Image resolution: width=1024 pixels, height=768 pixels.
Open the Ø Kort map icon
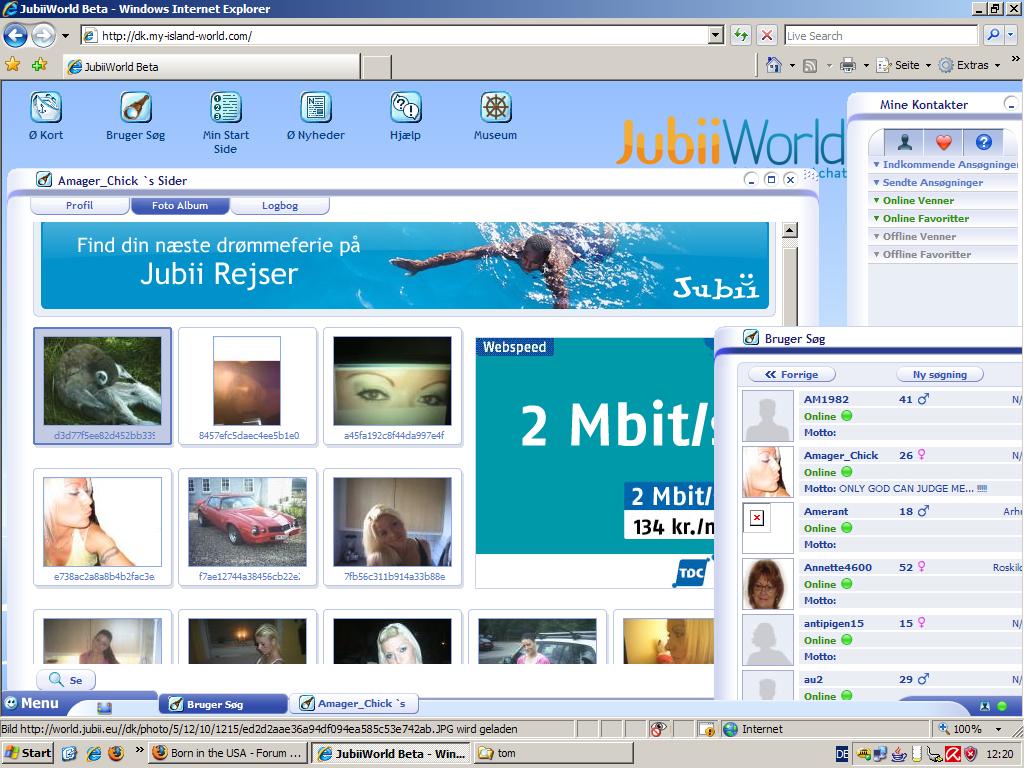(x=46, y=107)
